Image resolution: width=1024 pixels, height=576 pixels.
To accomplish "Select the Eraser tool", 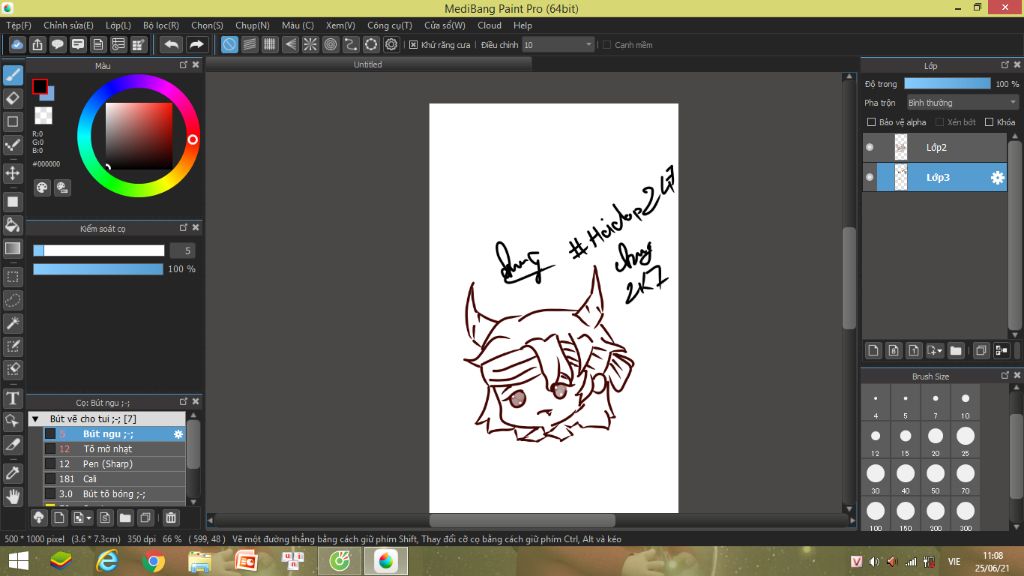I will click(12, 99).
